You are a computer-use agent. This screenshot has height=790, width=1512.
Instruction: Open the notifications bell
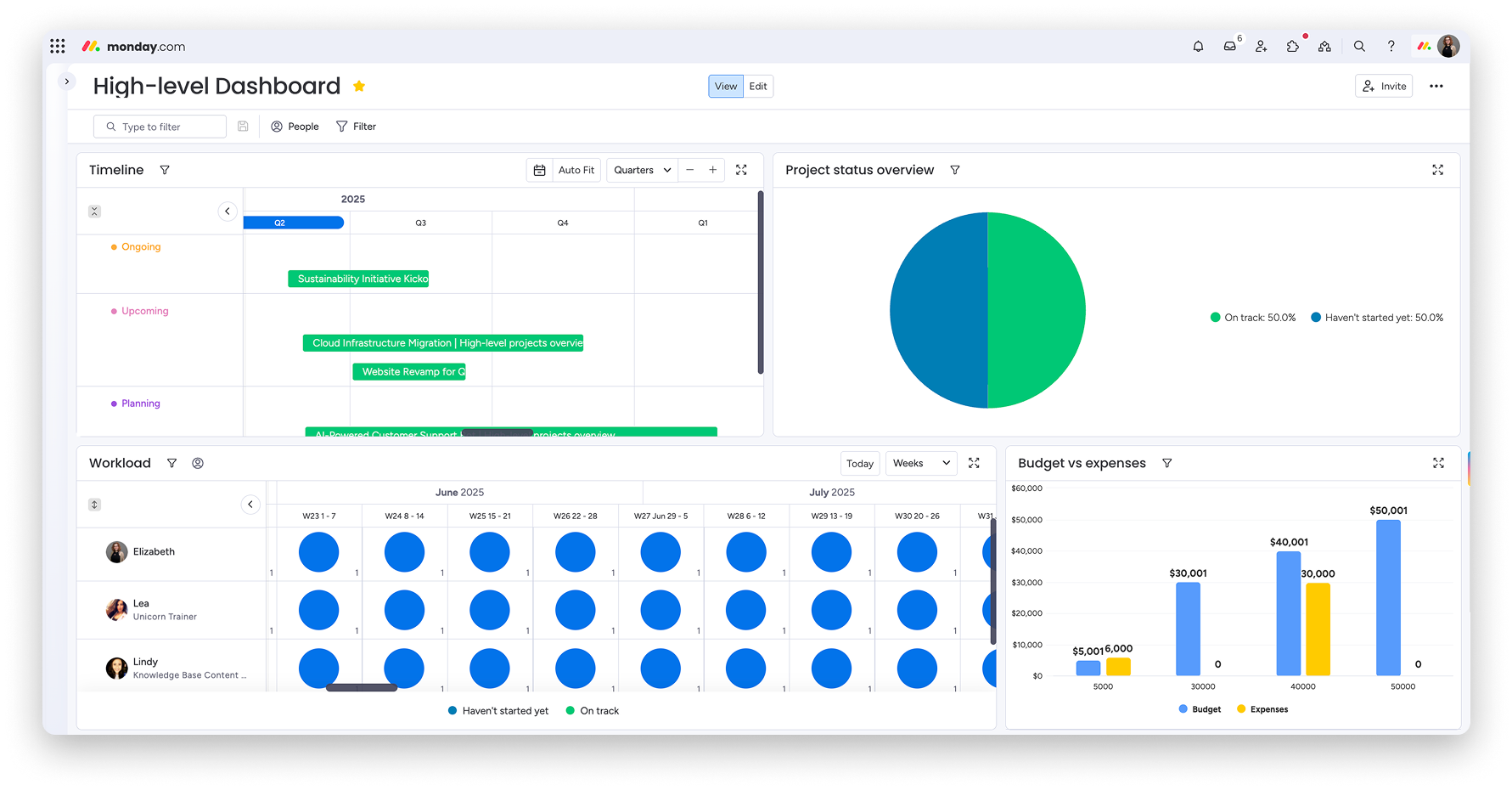pyautogui.click(x=1198, y=46)
